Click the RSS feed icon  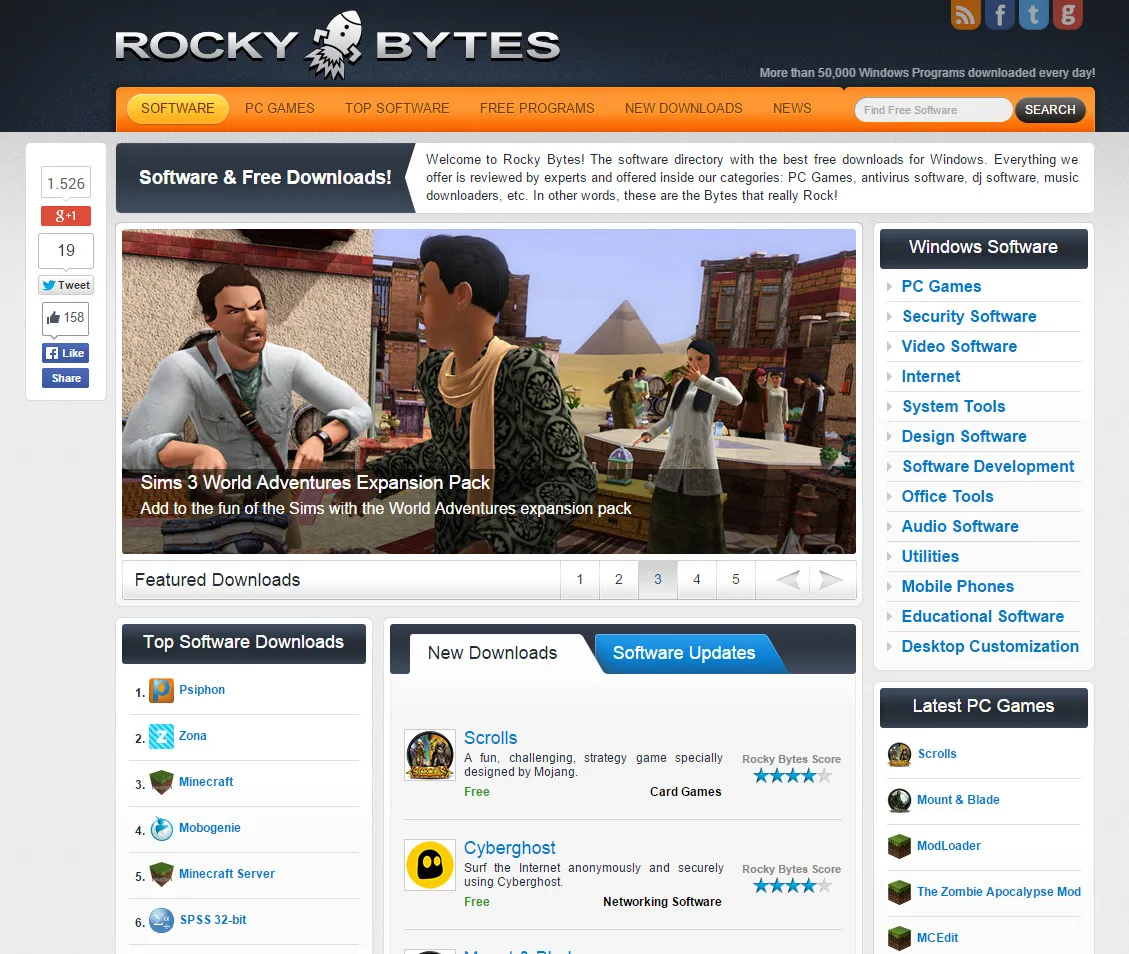coord(964,15)
